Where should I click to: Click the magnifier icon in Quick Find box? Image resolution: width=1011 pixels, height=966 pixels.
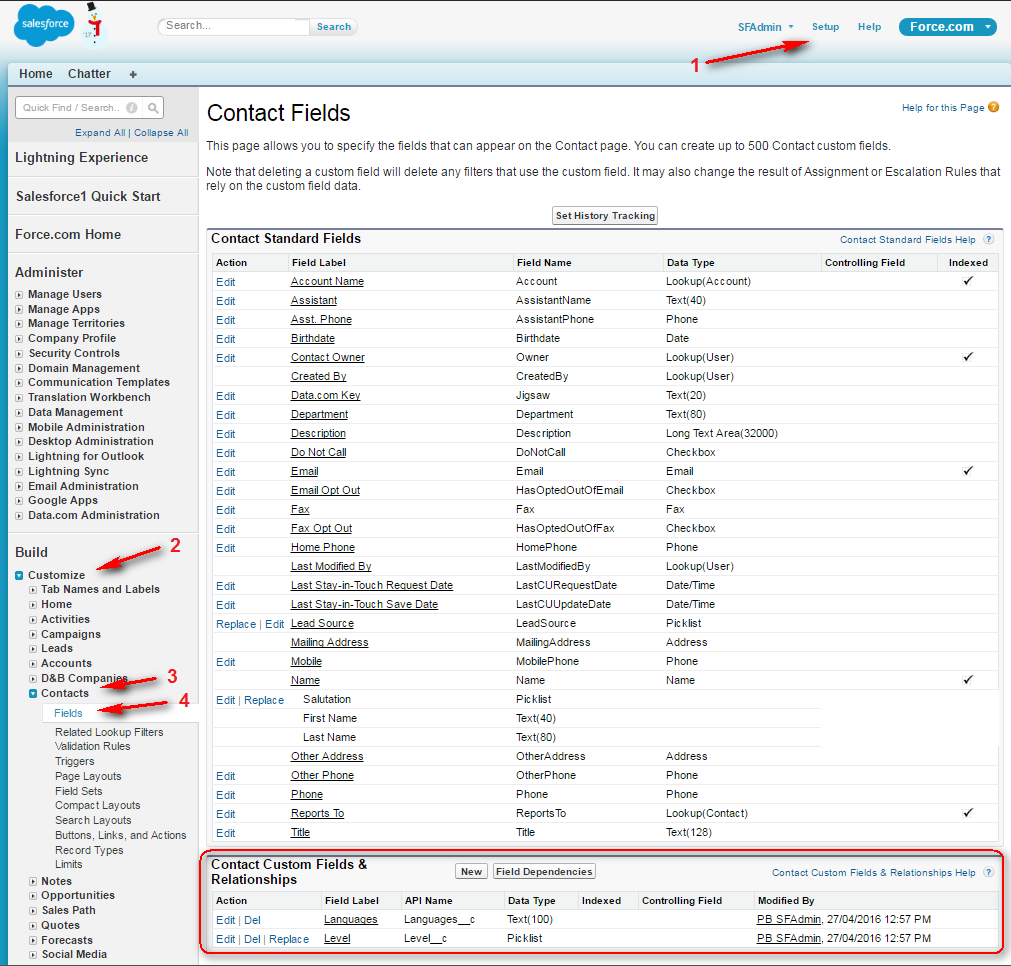152,107
